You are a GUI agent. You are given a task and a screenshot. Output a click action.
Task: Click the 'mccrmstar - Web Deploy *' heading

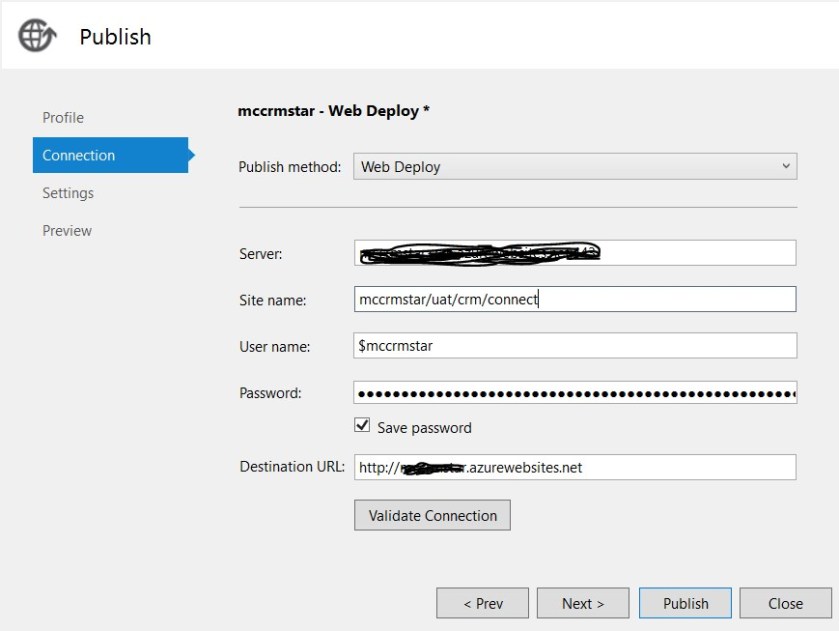click(334, 111)
